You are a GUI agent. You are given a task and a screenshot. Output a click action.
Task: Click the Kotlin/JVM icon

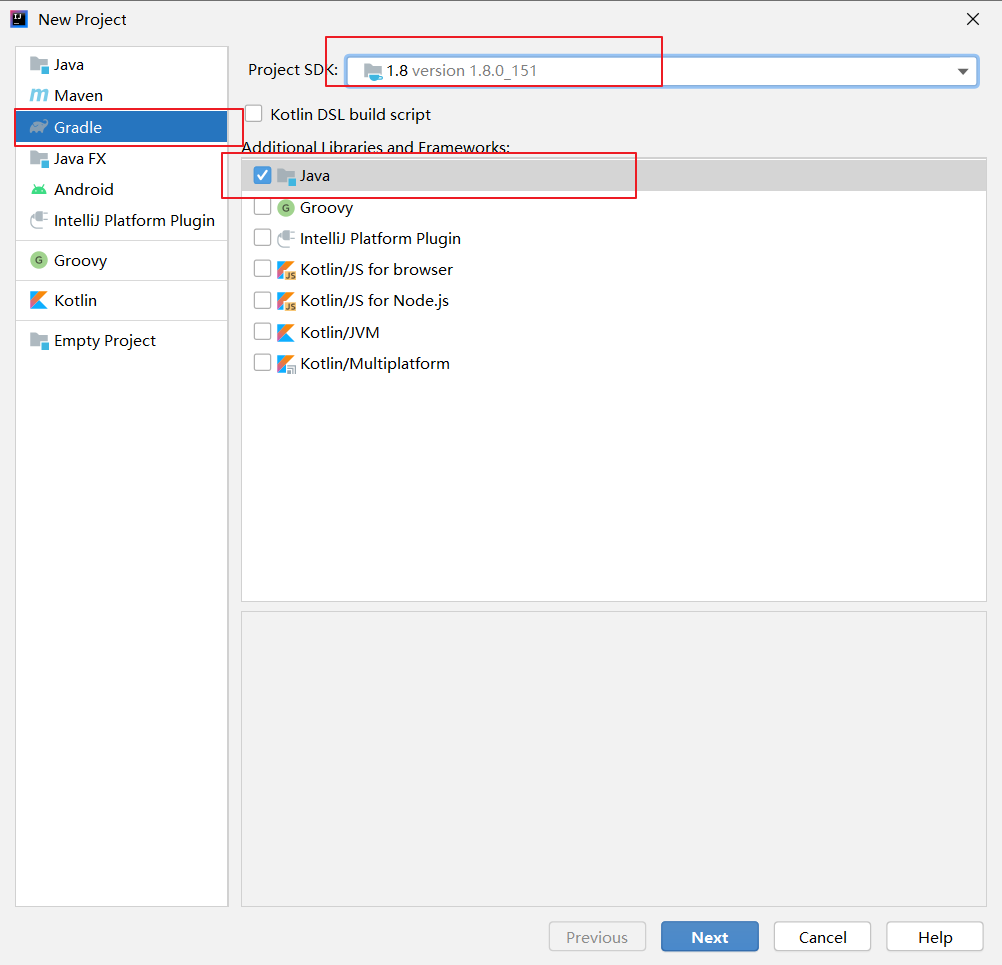(286, 332)
